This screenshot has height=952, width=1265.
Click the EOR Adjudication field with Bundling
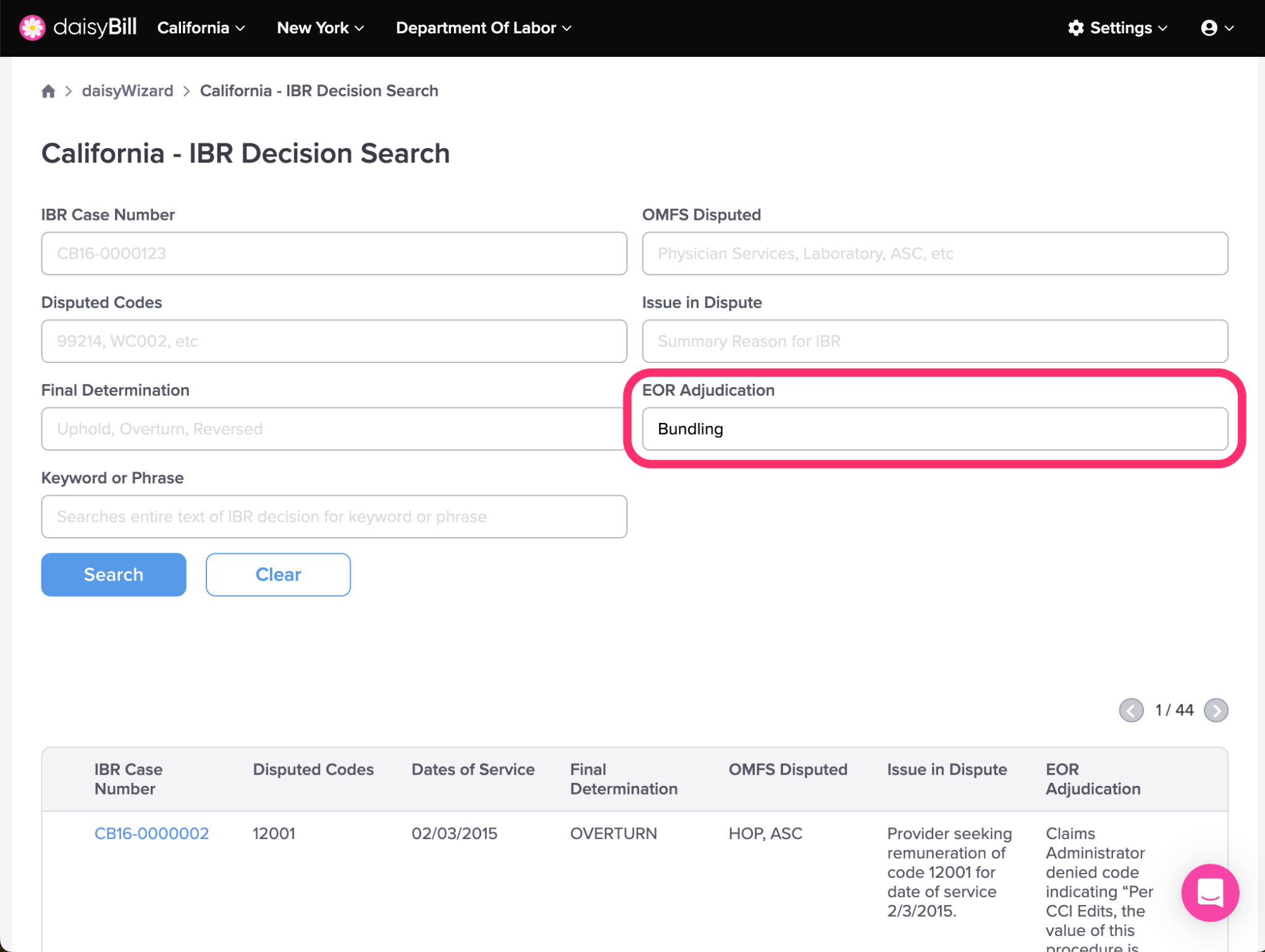pyautogui.click(x=935, y=428)
